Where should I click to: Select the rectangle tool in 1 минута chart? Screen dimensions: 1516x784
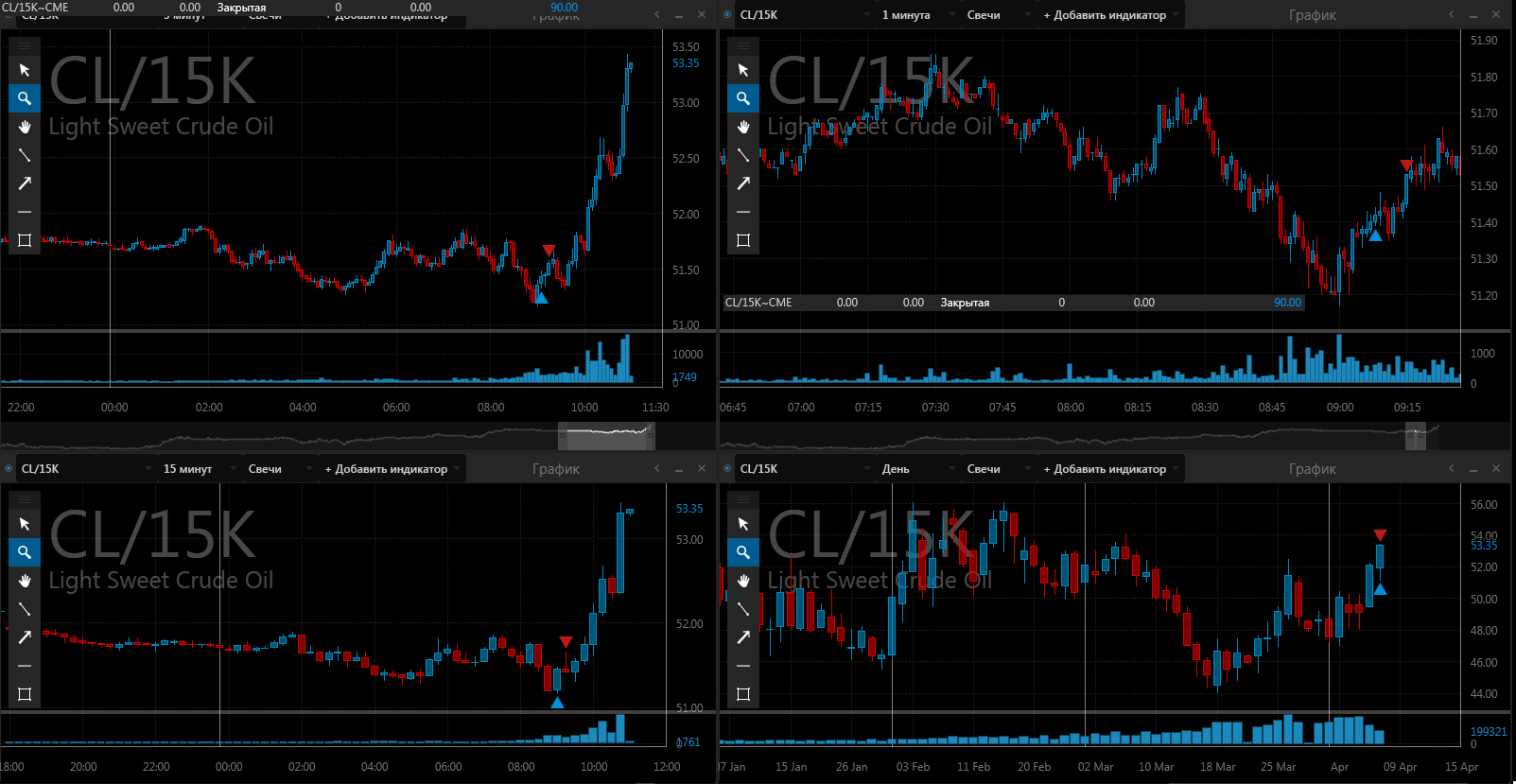[743, 240]
